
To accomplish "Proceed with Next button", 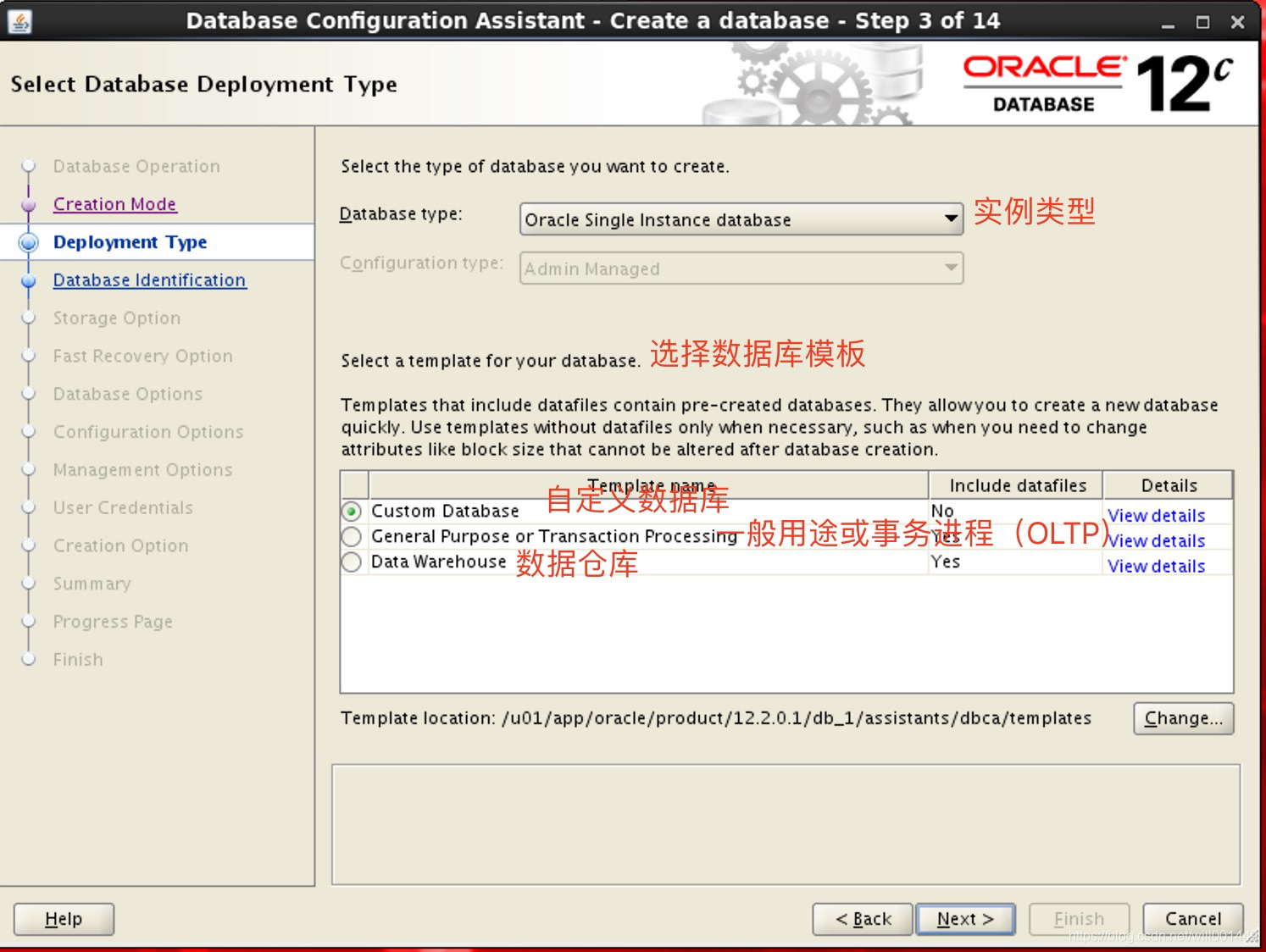I will [x=965, y=919].
